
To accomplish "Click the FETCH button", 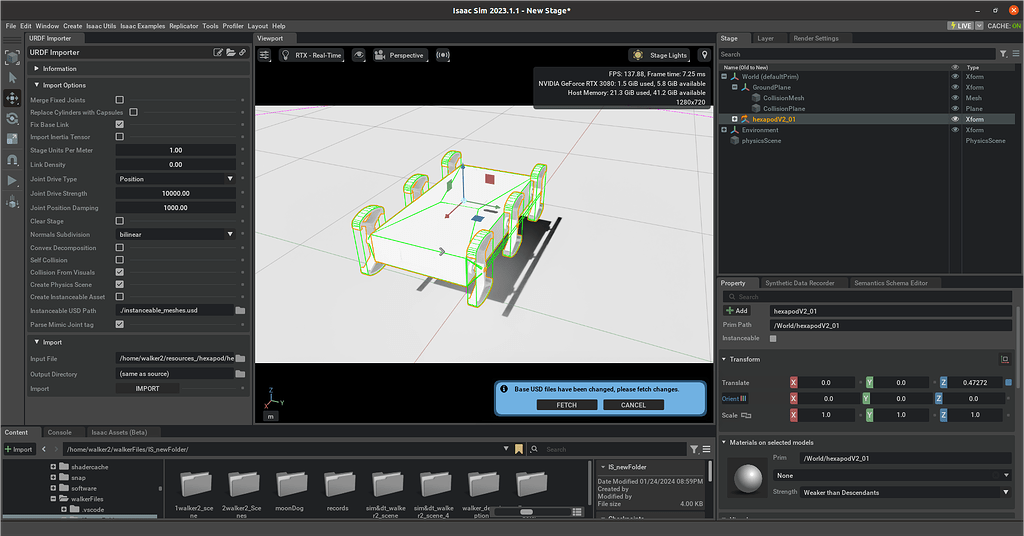I will (566, 405).
